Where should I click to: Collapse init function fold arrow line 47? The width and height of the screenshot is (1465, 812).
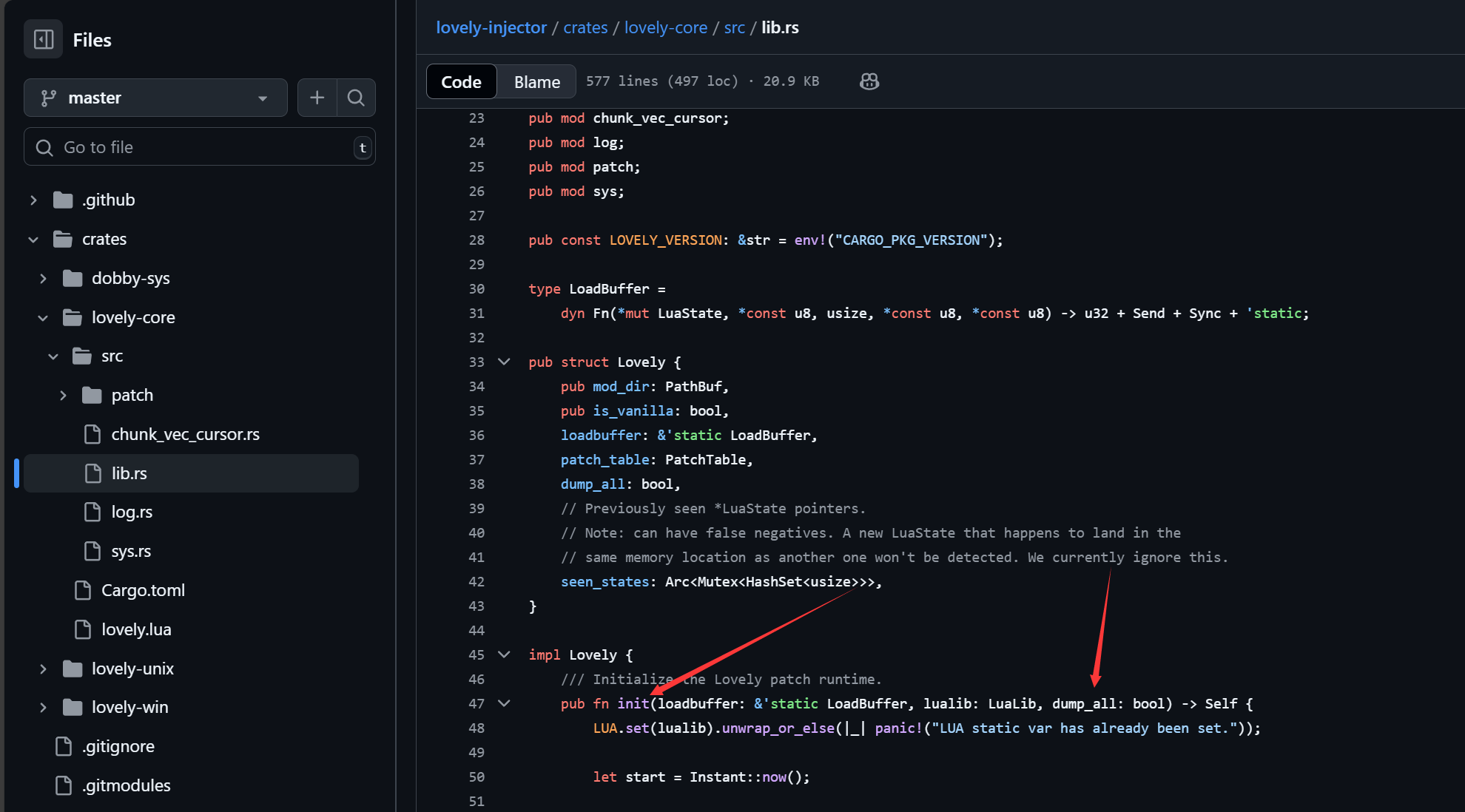click(504, 703)
